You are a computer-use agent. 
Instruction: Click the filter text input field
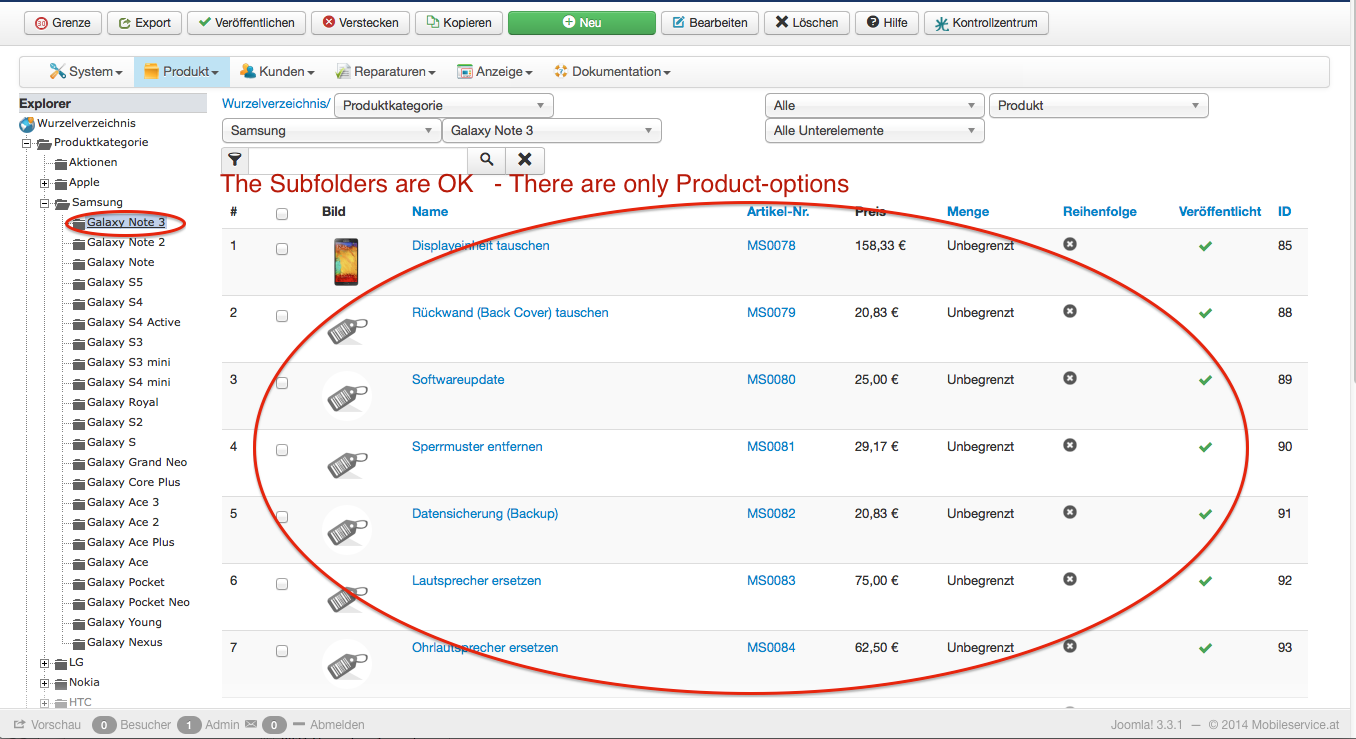click(358, 160)
